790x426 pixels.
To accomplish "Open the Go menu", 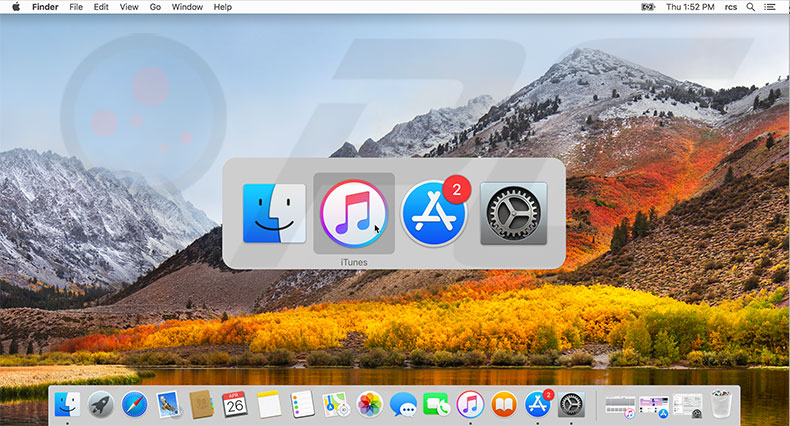I will tap(155, 7).
